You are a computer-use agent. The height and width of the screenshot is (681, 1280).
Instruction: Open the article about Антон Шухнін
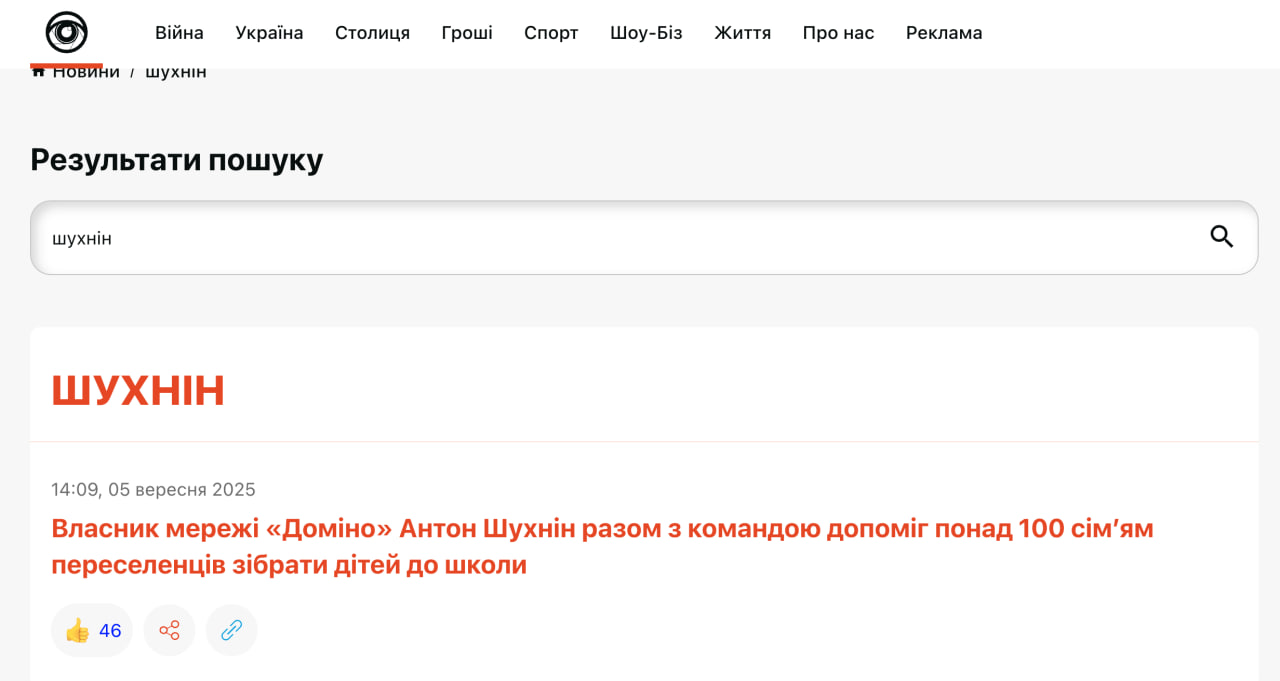[x=601, y=546]
